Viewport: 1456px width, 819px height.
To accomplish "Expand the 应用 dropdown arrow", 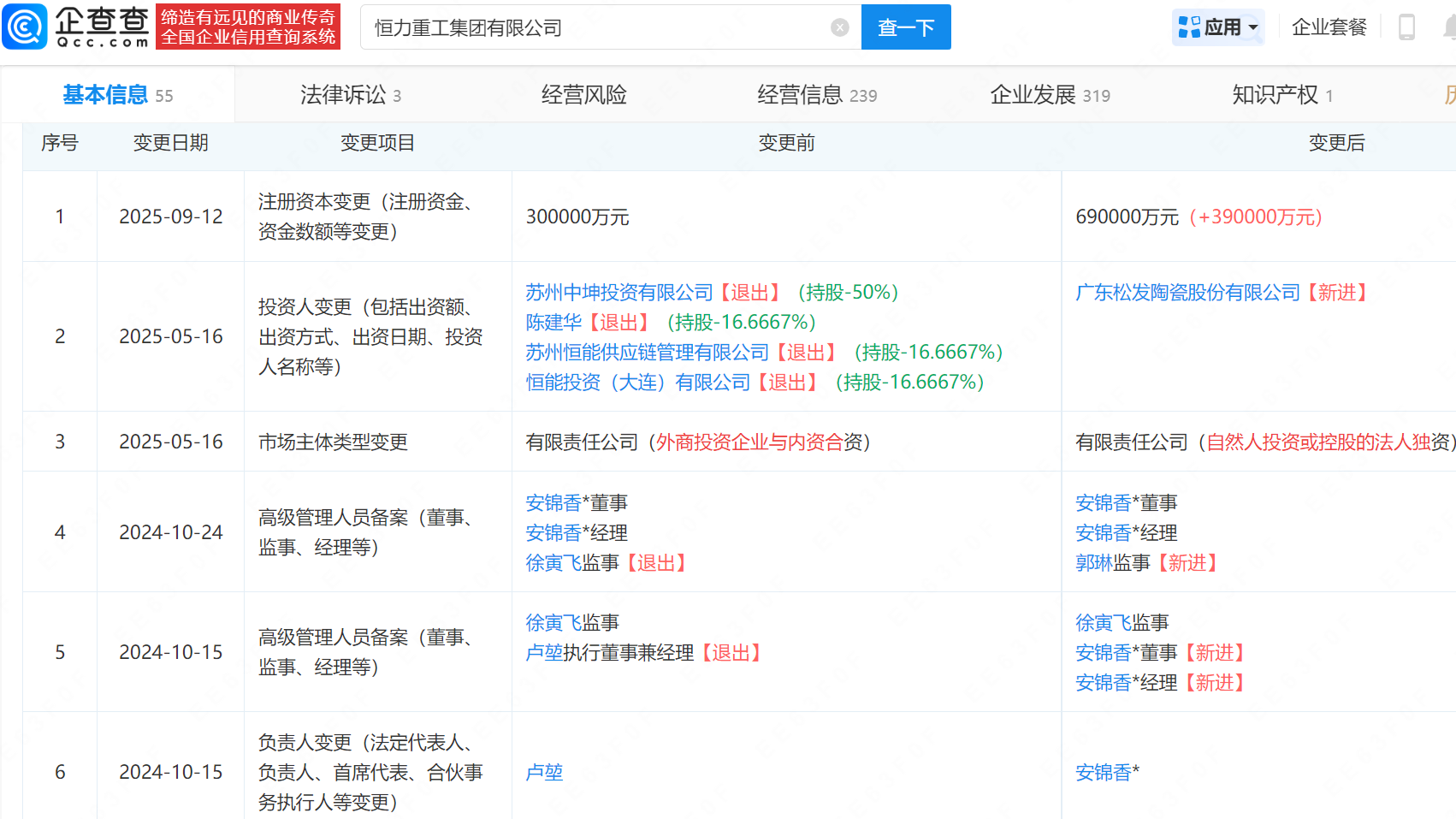I will click(x=1253, y=27).
